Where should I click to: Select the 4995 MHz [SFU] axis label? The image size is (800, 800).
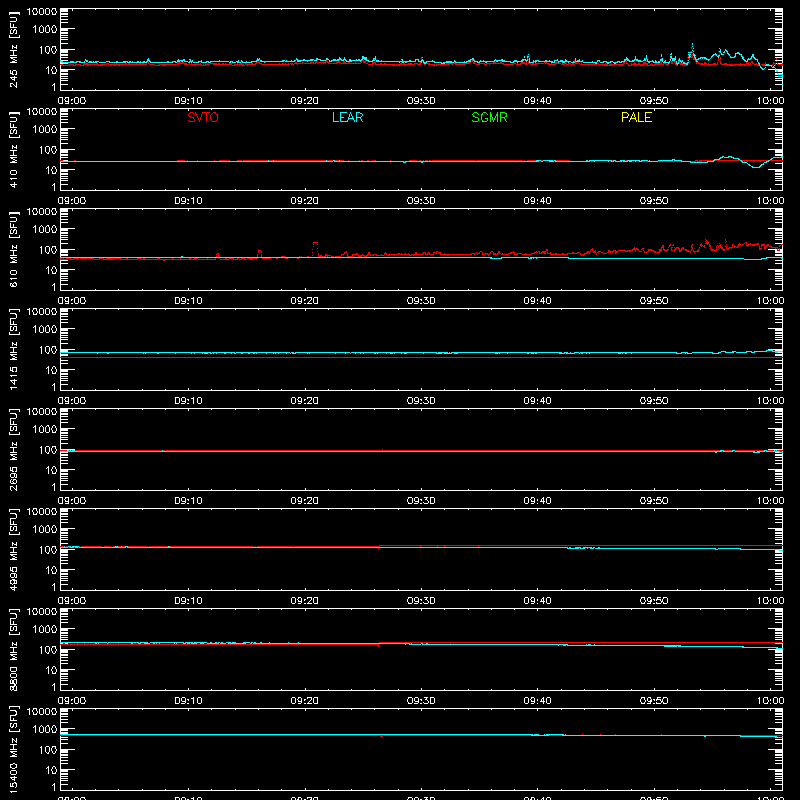[x=13, y=549]
